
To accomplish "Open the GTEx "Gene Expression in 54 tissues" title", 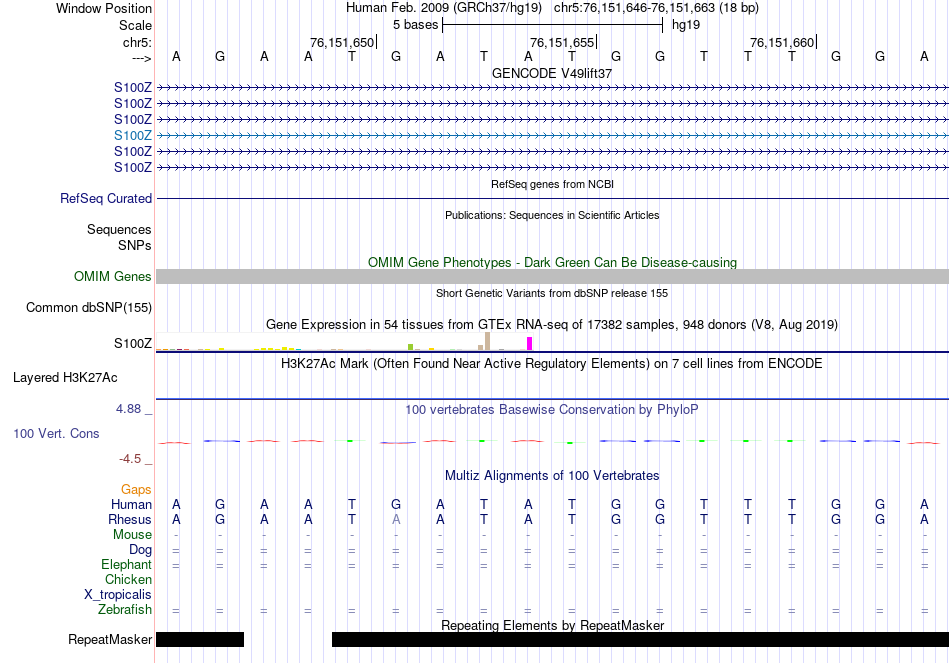I will pyautogui.click(x=552, y=325).
